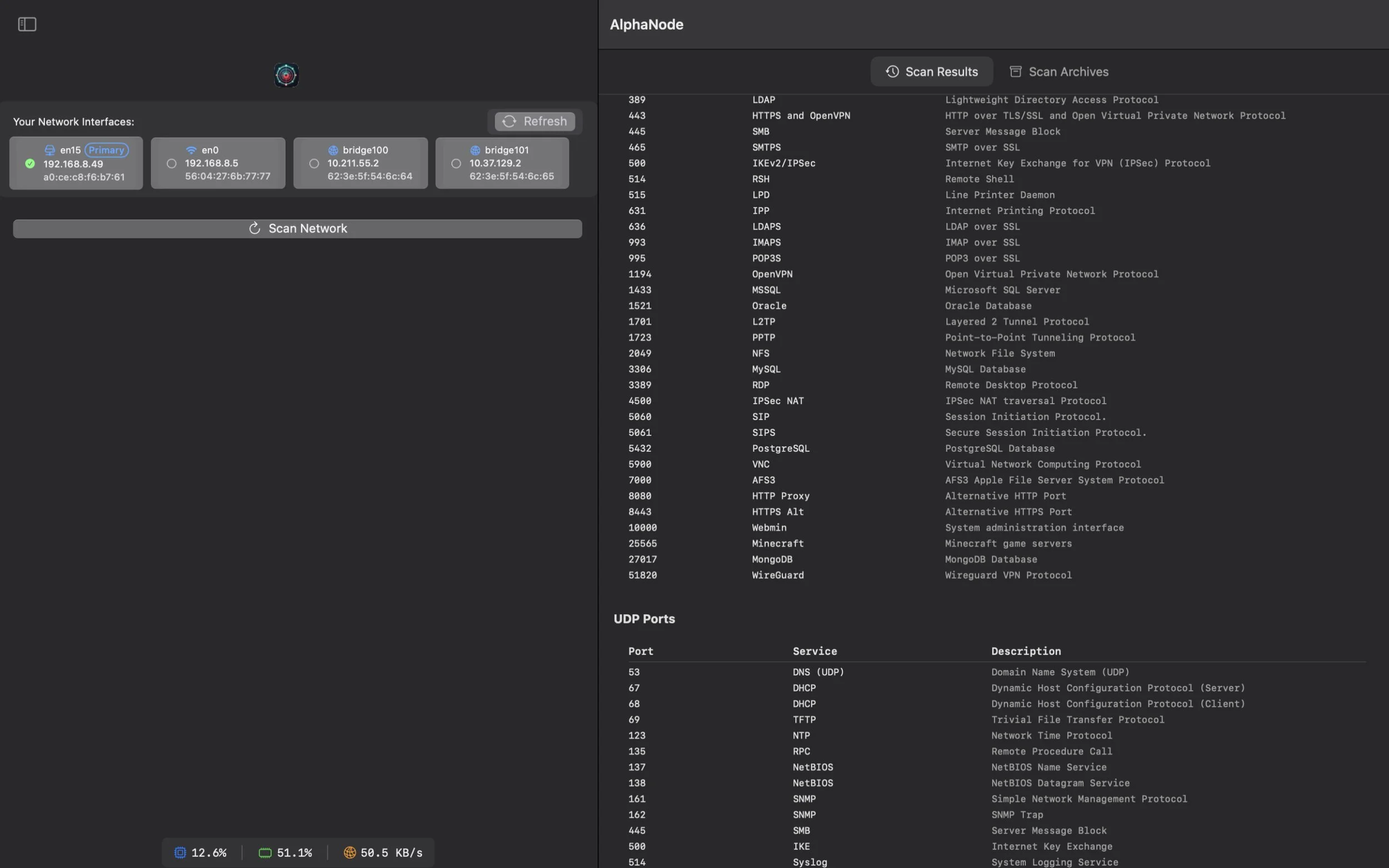Image resolution: width=1389 pixels, height=868 pixels.
Task: Click the Primary badge on en15
Action: point(106,150)
